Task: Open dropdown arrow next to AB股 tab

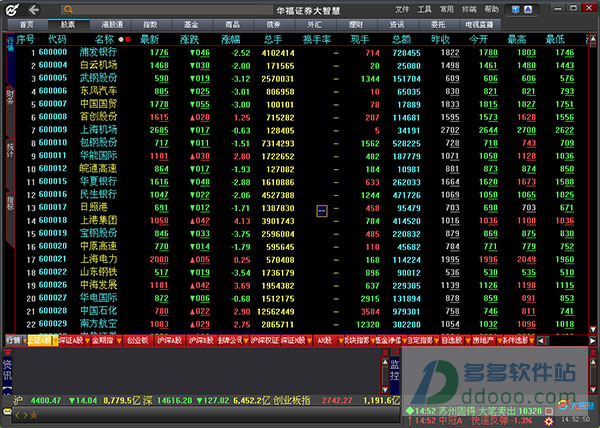Action: 340,340
